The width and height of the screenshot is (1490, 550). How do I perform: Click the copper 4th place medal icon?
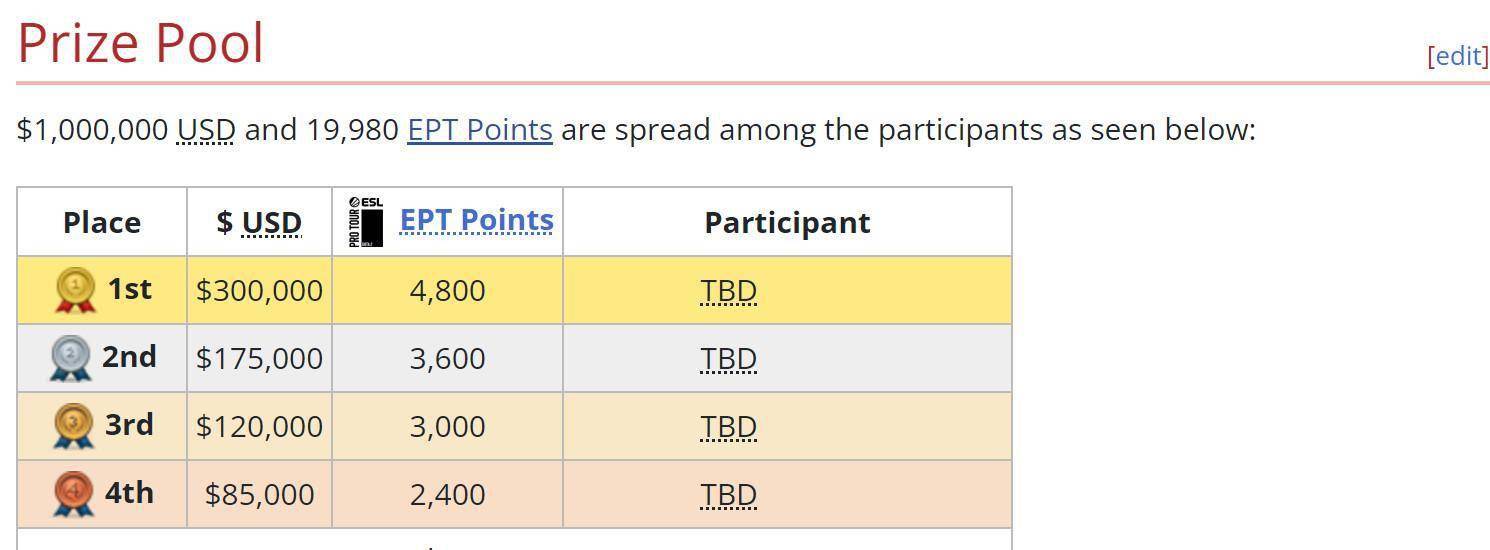pyautogui.click(x=73, y=494)
